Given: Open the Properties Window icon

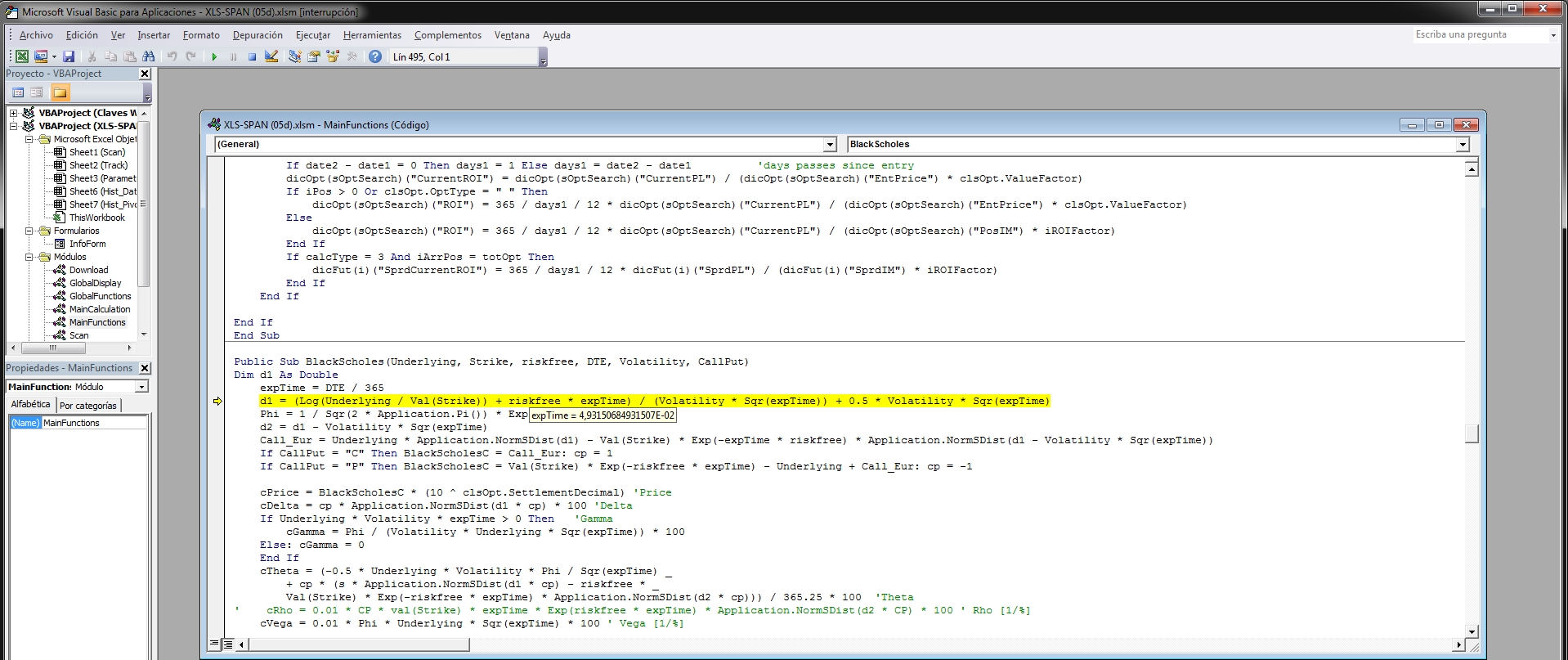Looking at the screenshot, I should point(314,56).
